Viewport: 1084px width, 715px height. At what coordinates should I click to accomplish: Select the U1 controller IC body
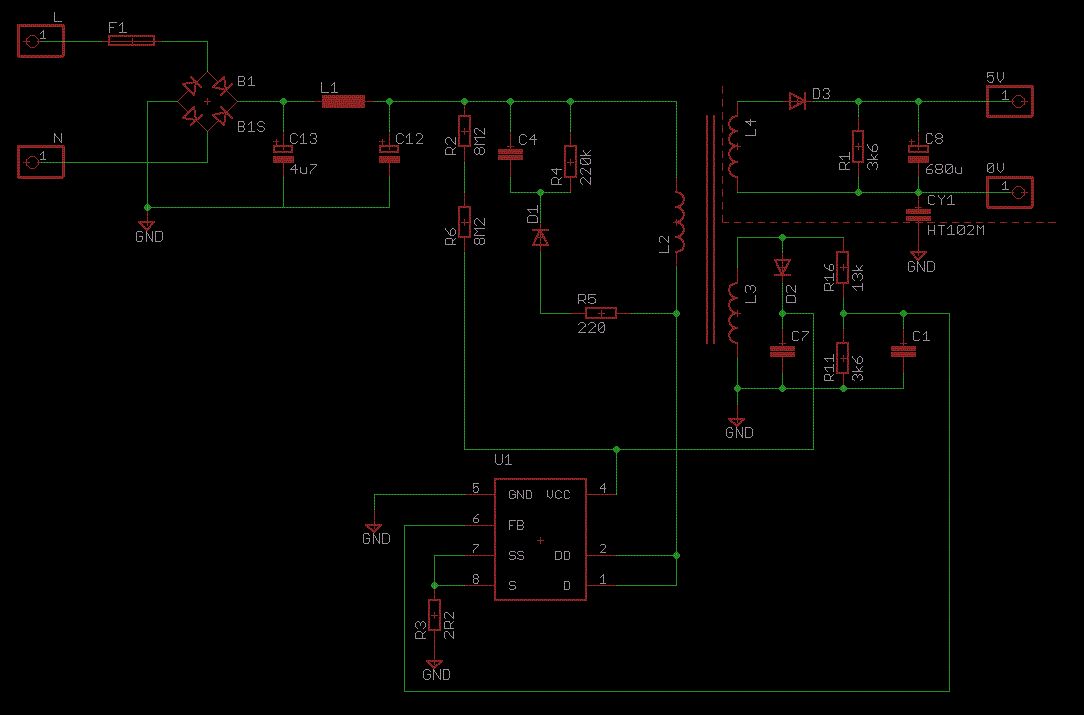pos(541,539)
